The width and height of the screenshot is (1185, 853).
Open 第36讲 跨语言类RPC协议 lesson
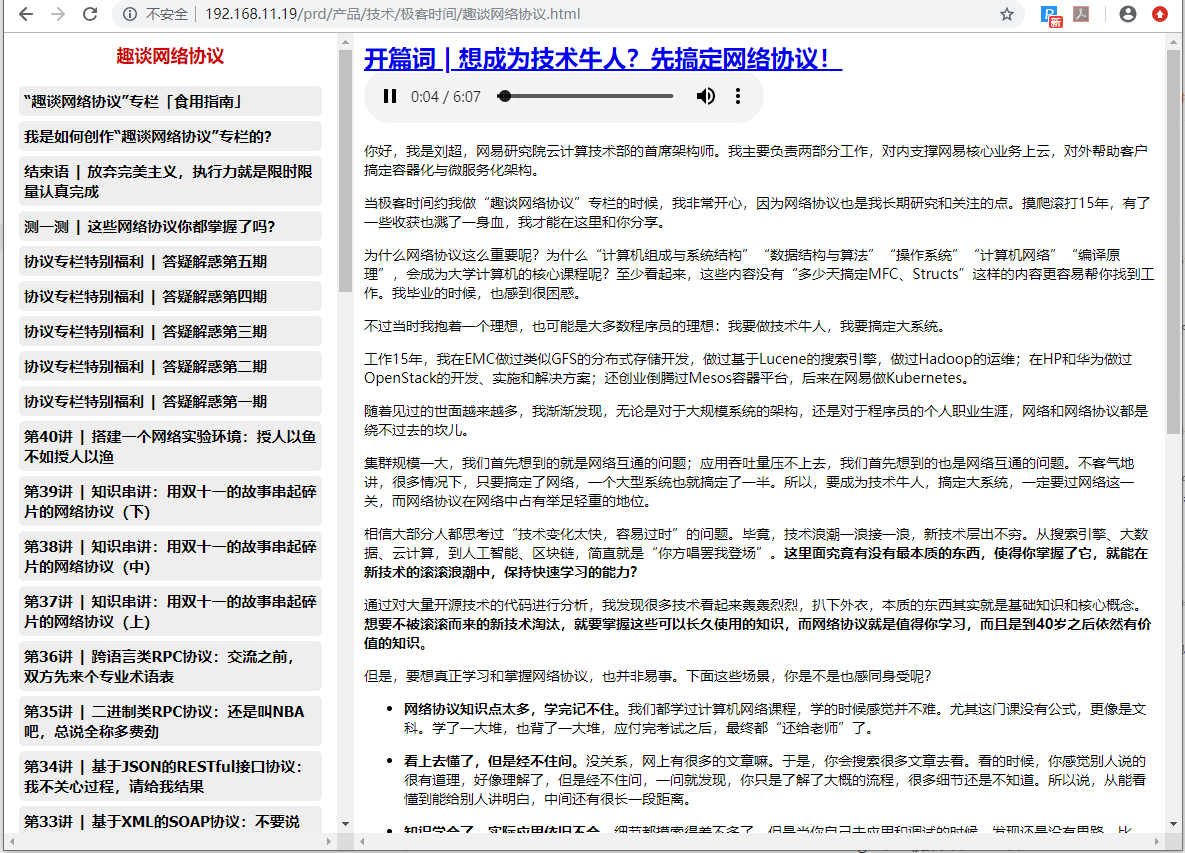point(170,666)
